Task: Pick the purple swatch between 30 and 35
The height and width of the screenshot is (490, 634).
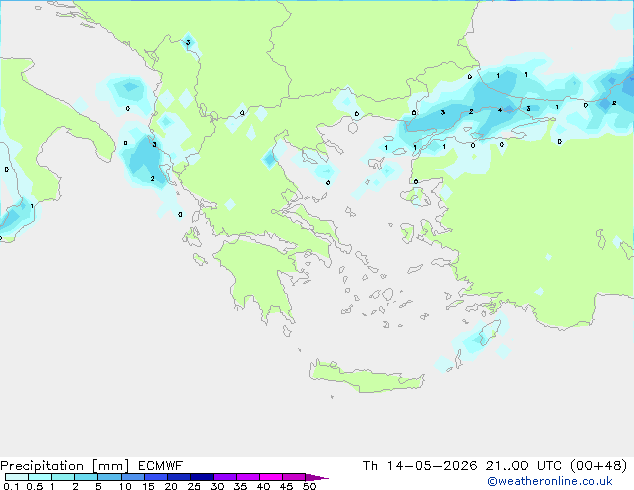Action: 225,477
